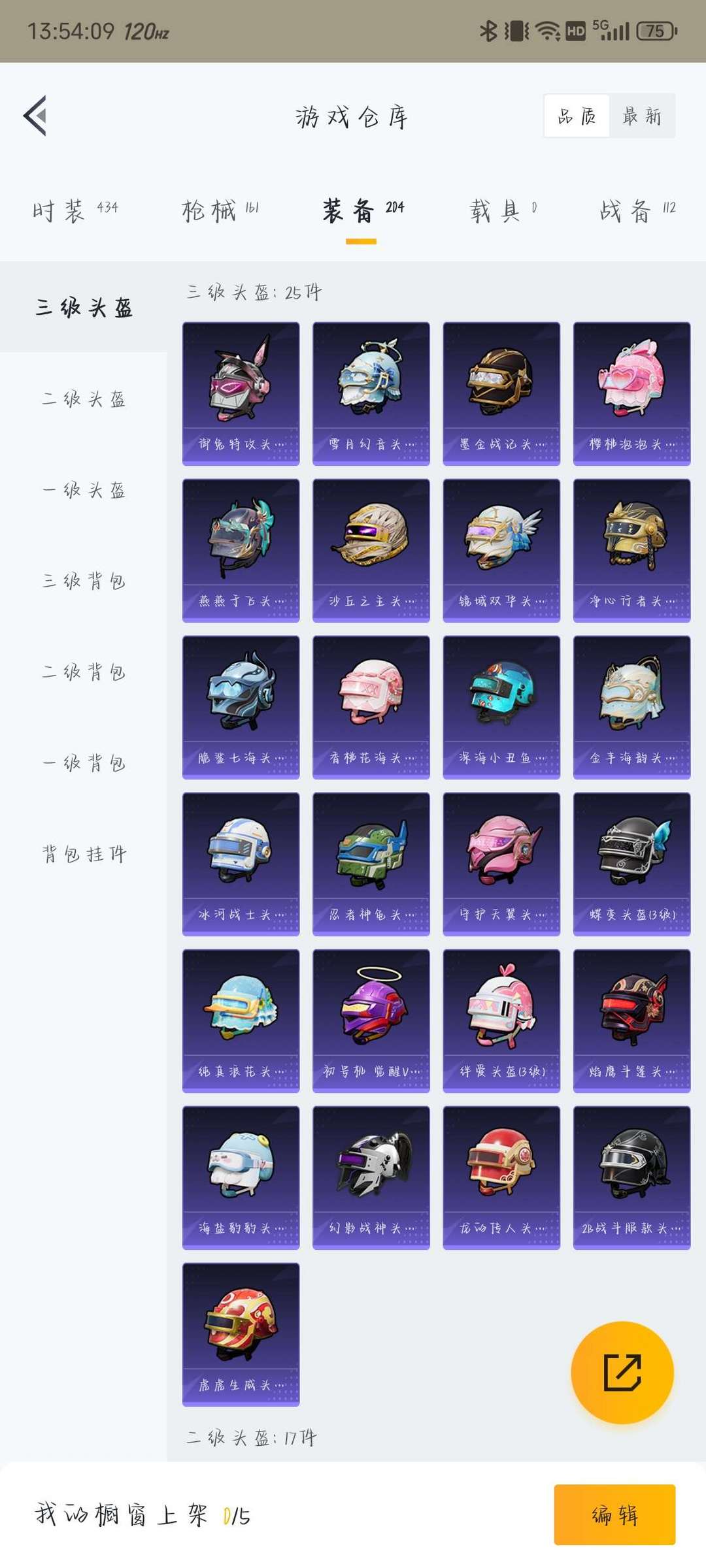This screenshot has width=706, height=1568.
Task: Select the 樱桃泡泡 pink helmet
Action: (x=631, y=393)
